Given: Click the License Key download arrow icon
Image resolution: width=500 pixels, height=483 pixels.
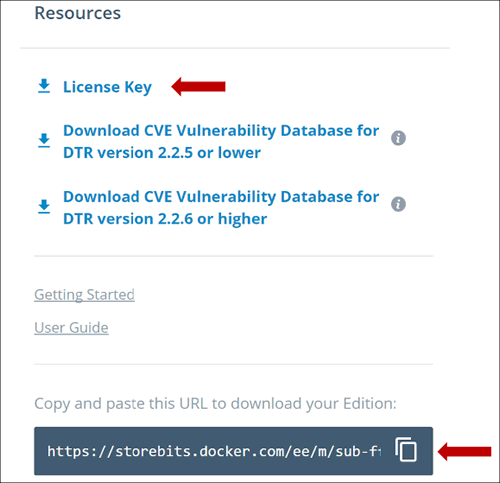Looking at the screenshot, I should point(44,86).
